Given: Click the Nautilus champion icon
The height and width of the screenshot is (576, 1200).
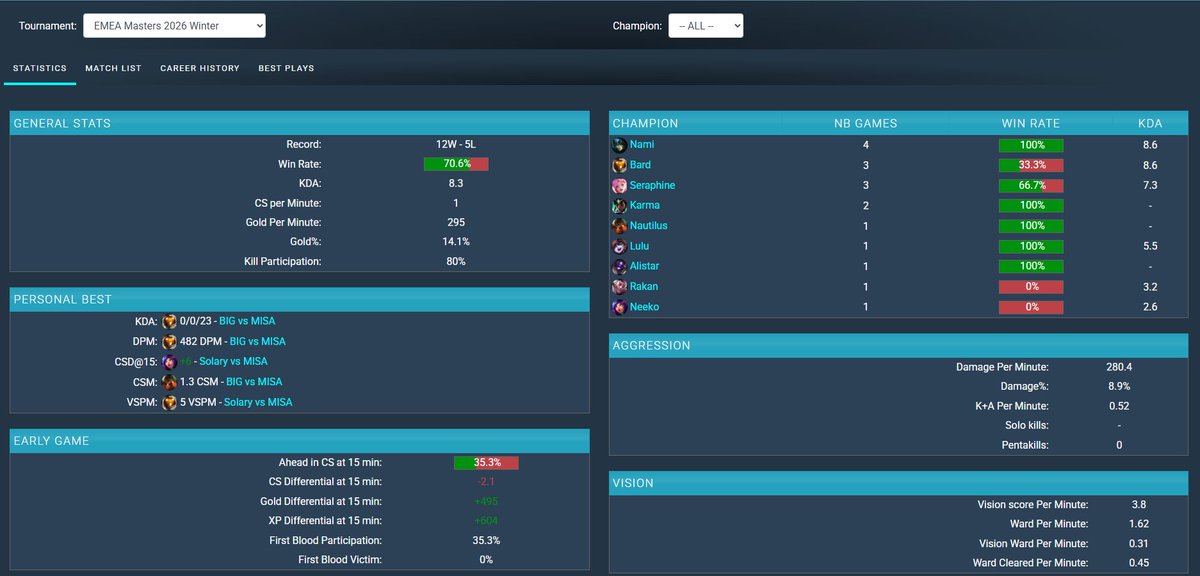Looking at the screenshot, I should pos(620,226).
